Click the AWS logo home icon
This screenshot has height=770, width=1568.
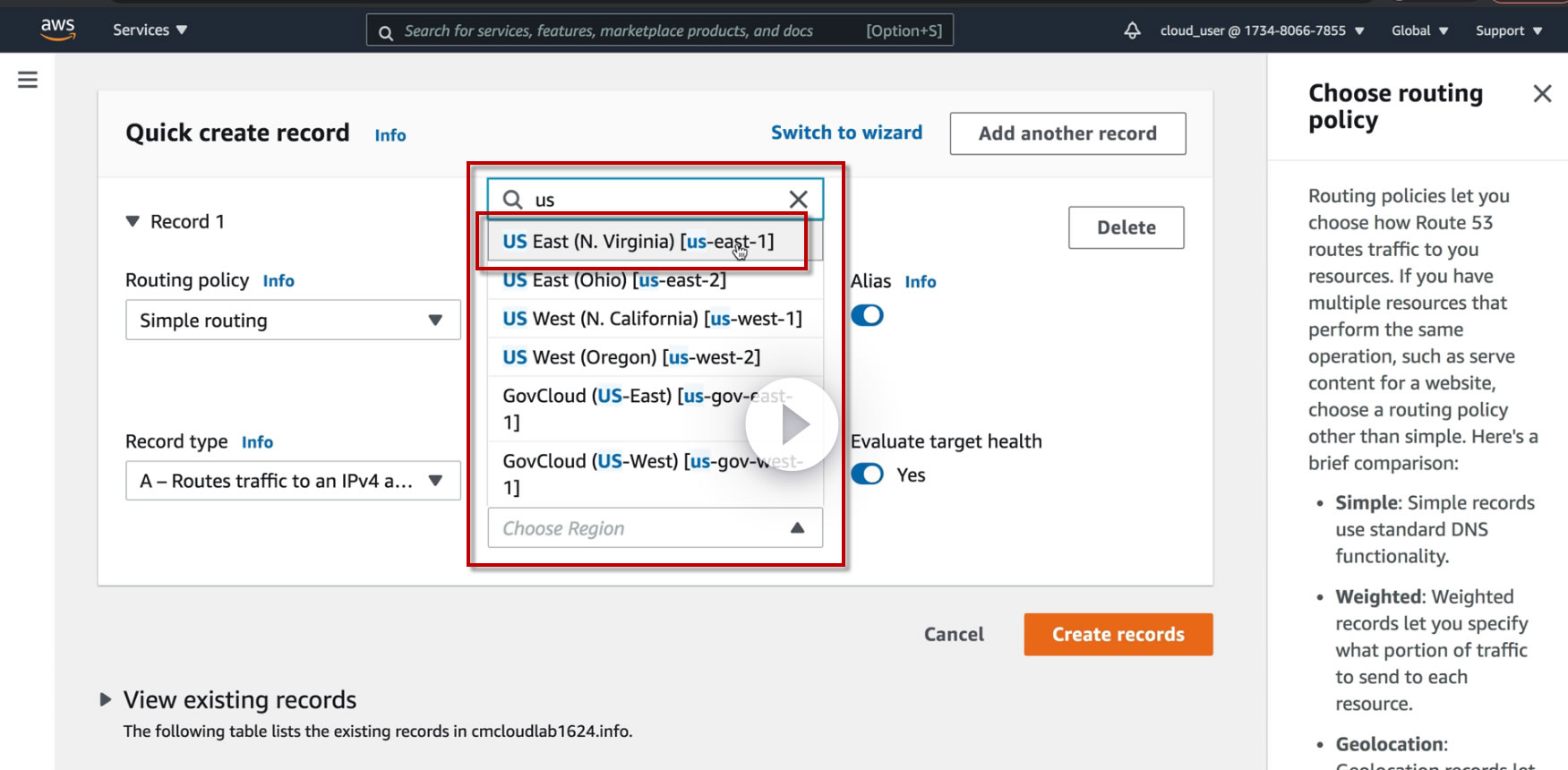coord(58,29)
